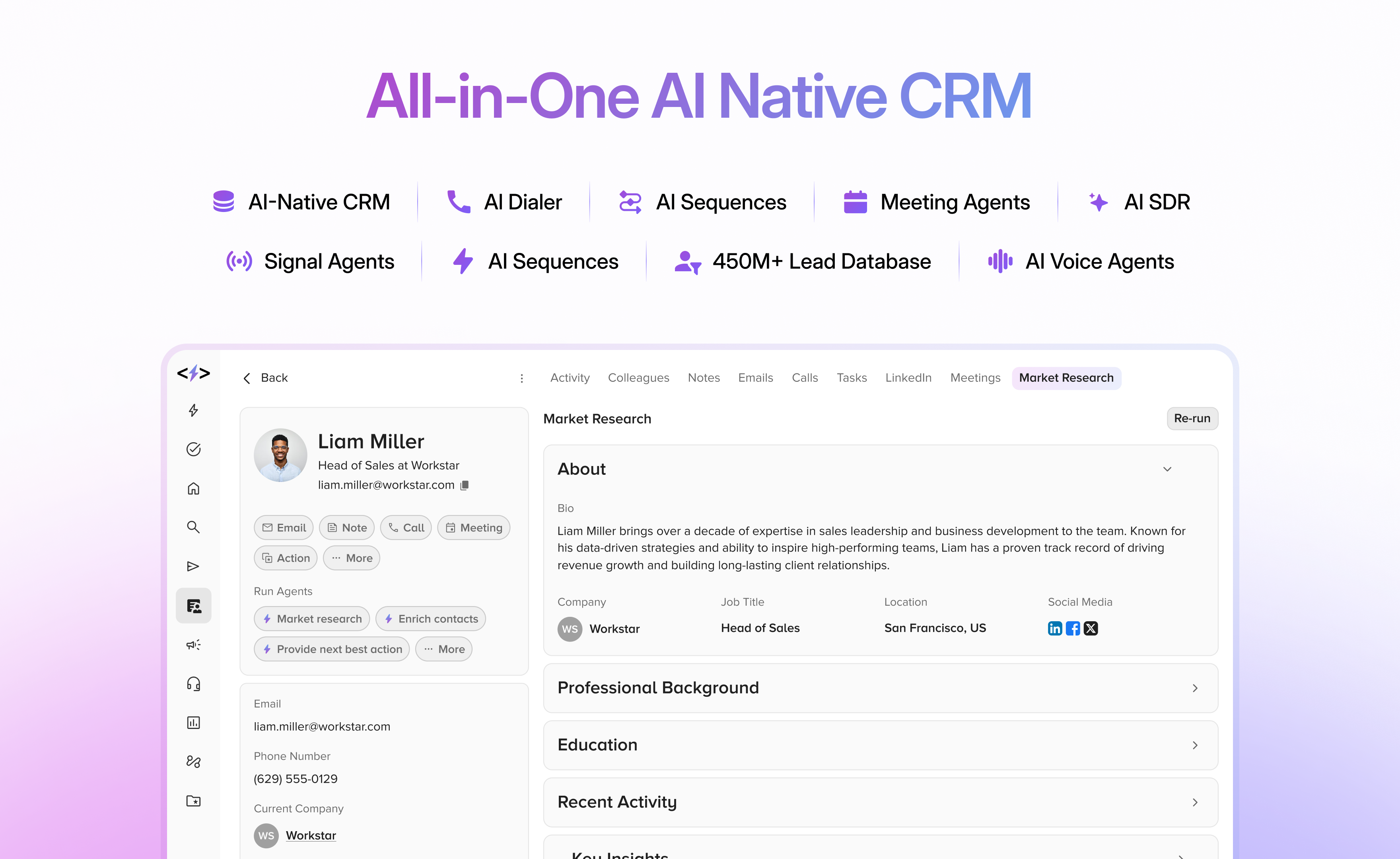Open the Emails tab
Screen dimensions: 1400x859
coord(755,378)
